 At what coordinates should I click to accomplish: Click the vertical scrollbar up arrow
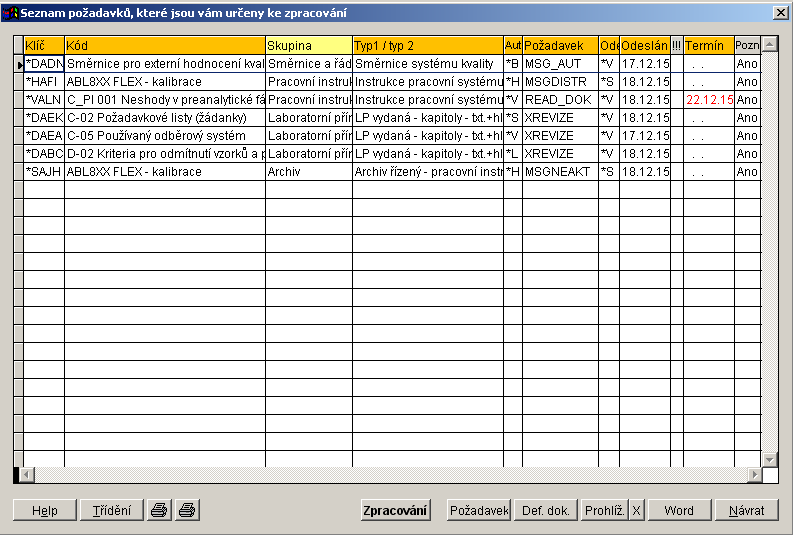[769, 45]
